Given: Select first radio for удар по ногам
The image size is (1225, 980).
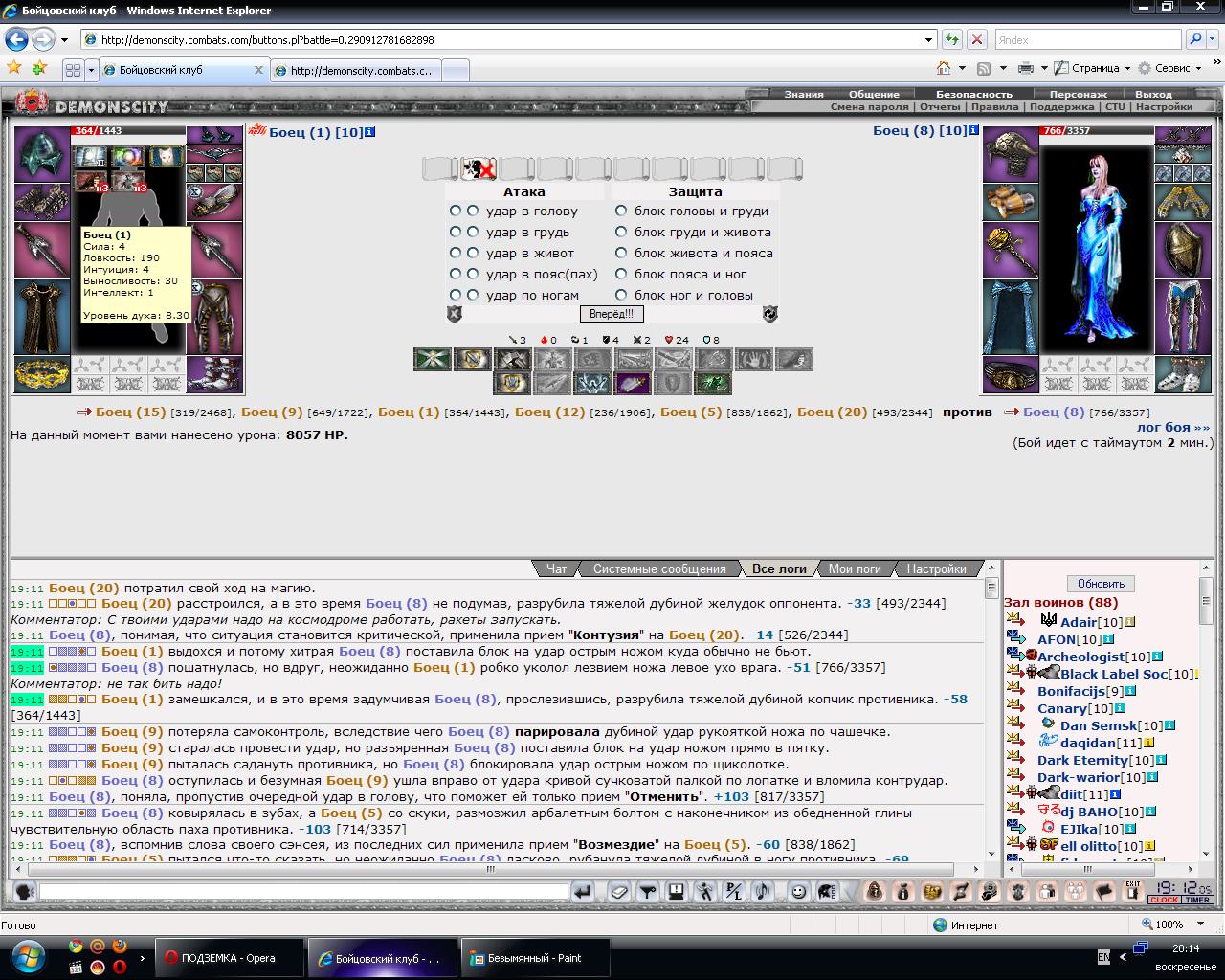Looking at the screenshot, I should (456, 296).
